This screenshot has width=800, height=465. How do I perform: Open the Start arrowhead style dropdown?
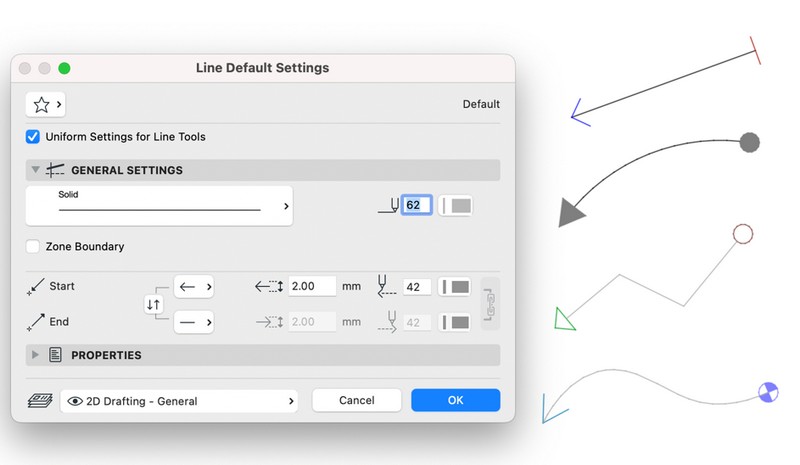pyautogui.click(x=195, y=287)
